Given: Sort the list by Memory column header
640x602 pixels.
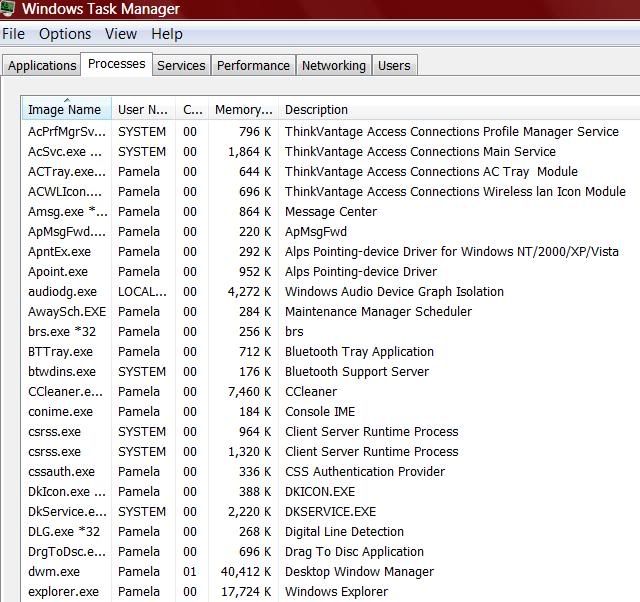Looking at the screenshot, I should pos(243,110).
